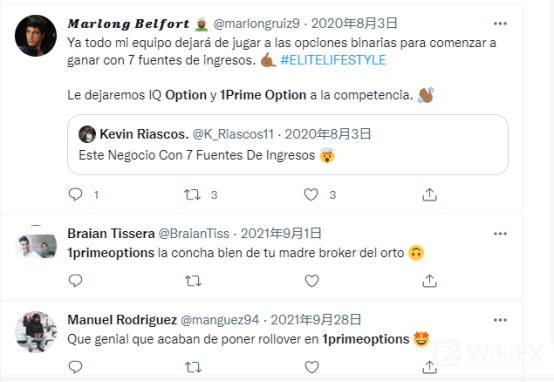Like Manuel Rodriguez's tweet
This screenshot has width=554, height=382.
[312, 367]
